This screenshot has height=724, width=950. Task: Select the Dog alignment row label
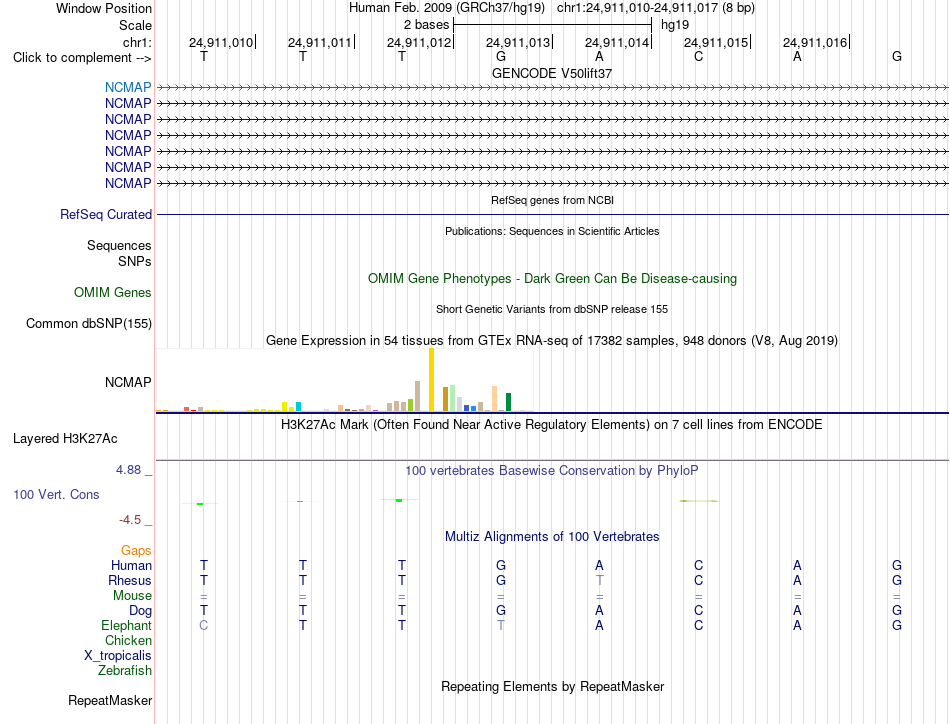coord(140,611)
